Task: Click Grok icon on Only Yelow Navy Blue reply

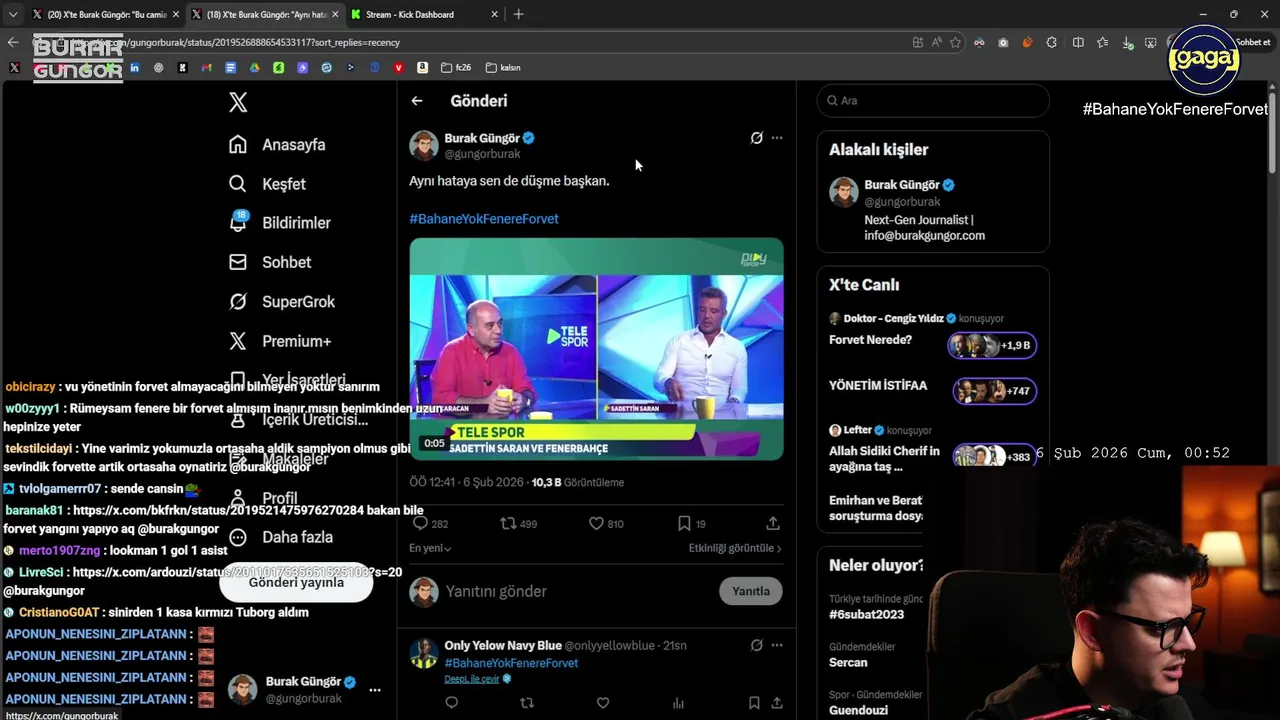Action: (x=757, y=646)
